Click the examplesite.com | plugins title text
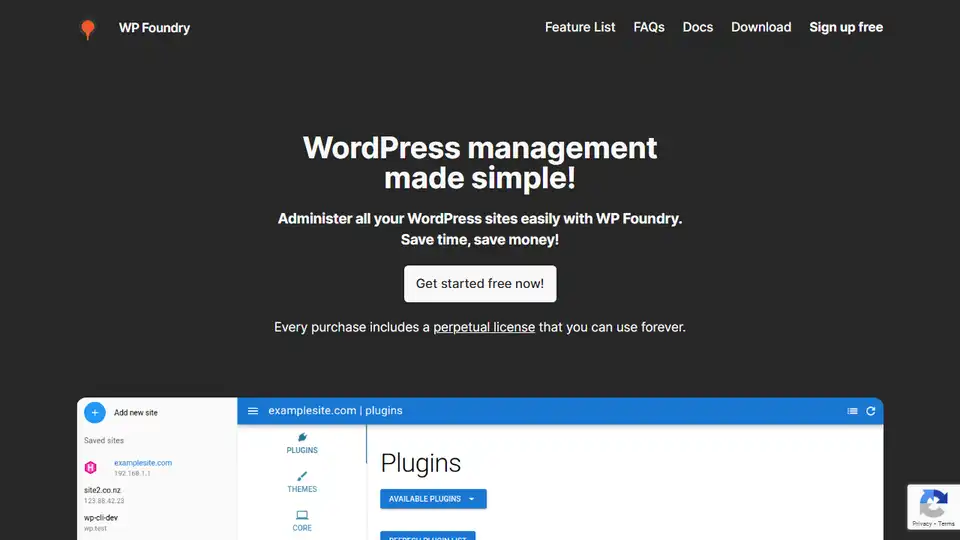960x540 pixels. pos(336,411)
